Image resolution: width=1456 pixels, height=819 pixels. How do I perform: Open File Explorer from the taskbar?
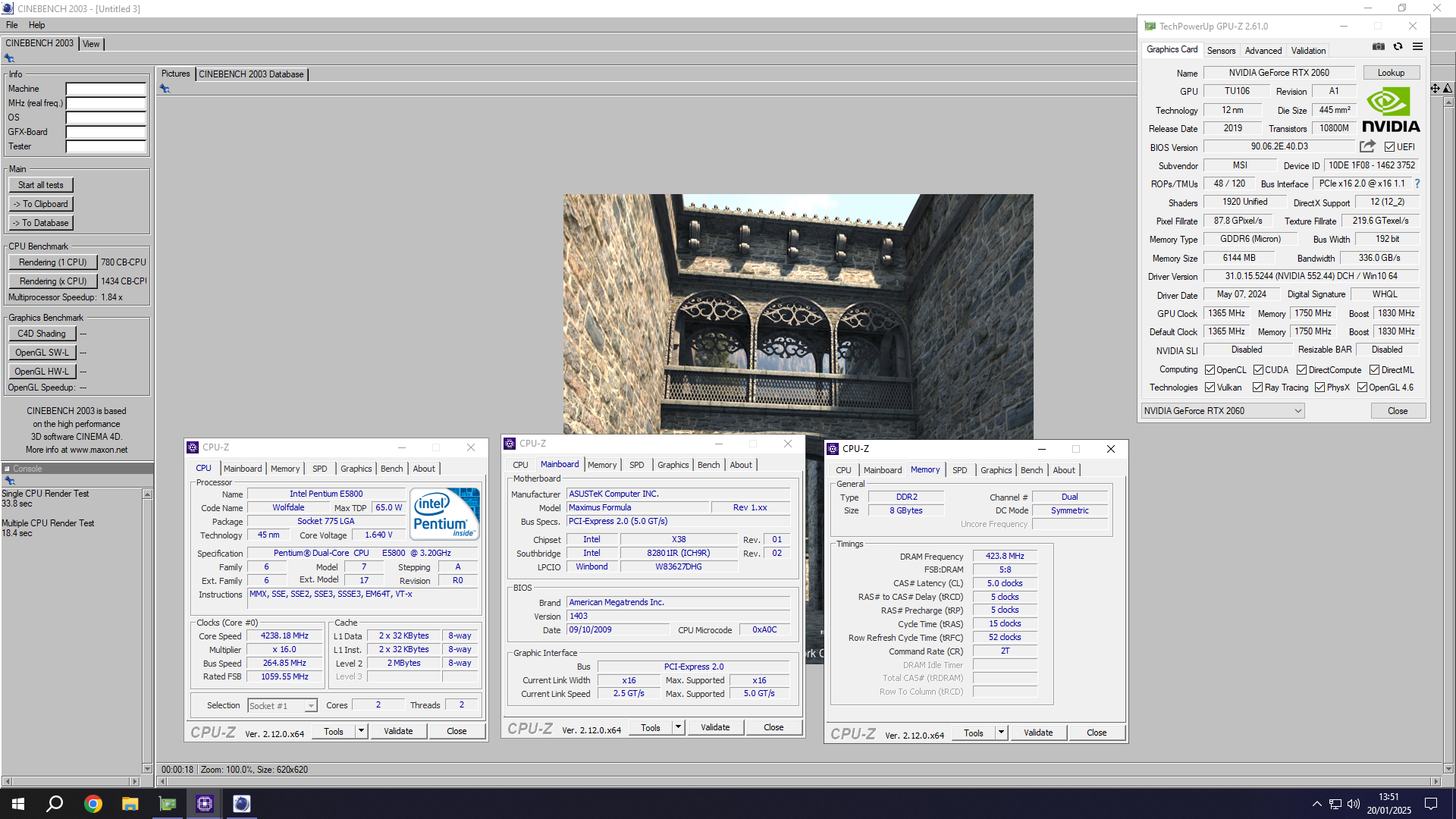130,804
